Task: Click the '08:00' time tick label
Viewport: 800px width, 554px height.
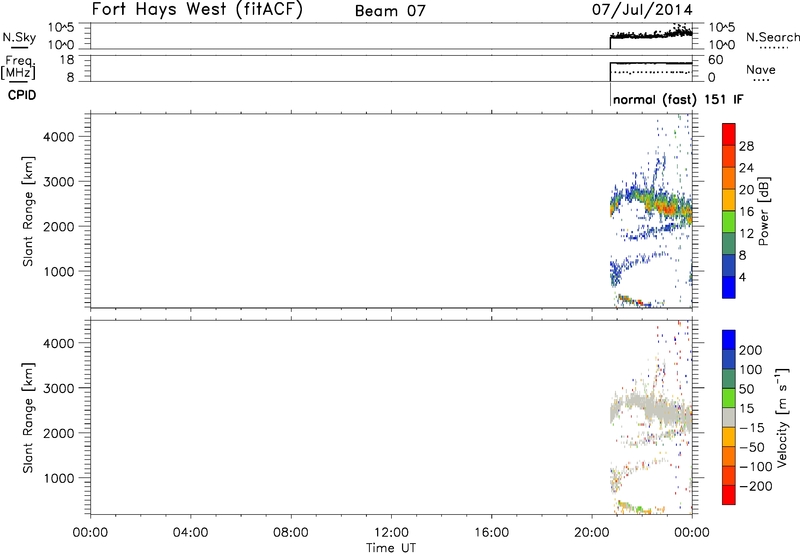Action: click(x=290, y=533)
